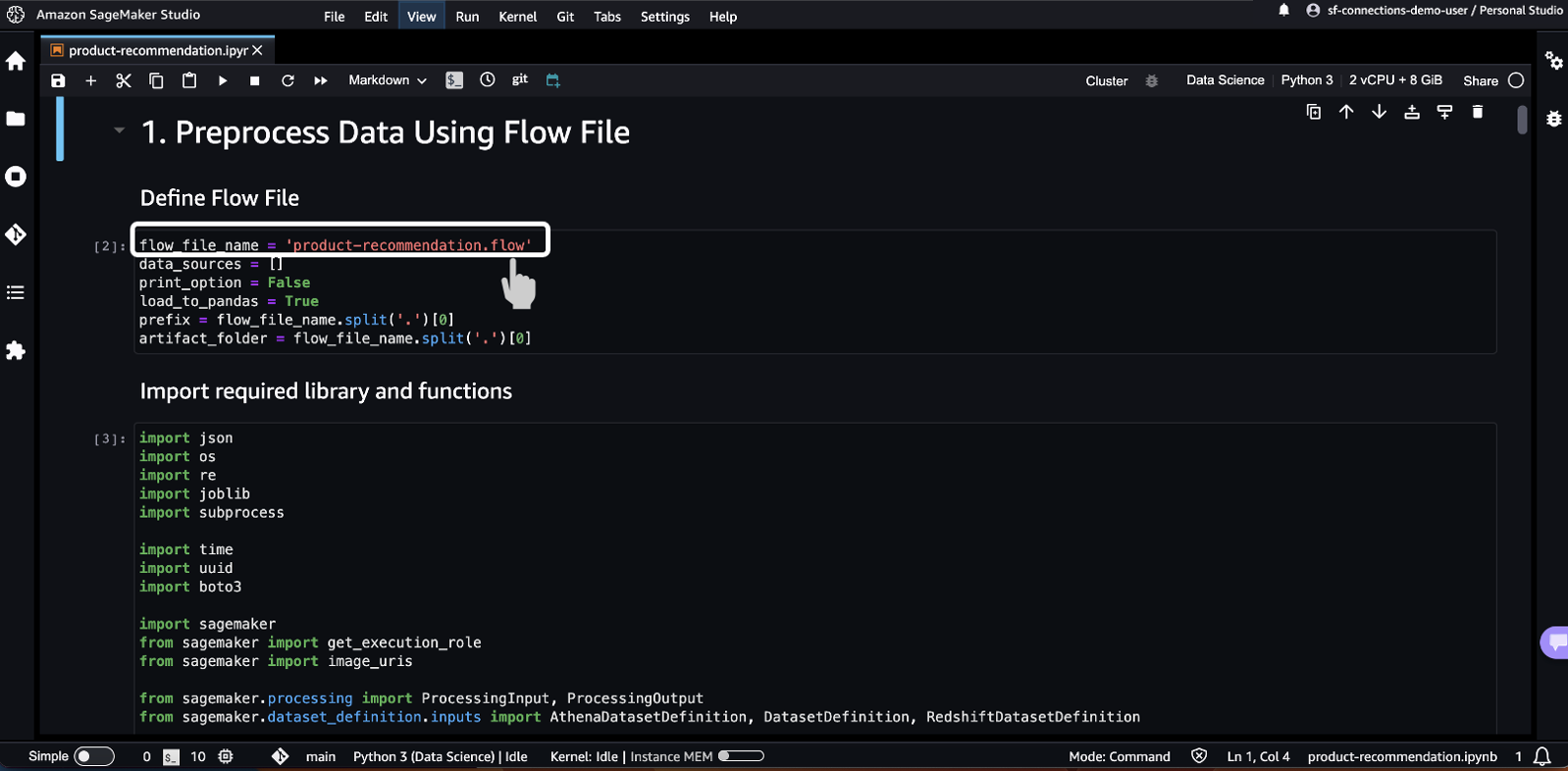1568x771 pixels.
Task: Open the Kernel menu
Action: coord(517,17)
